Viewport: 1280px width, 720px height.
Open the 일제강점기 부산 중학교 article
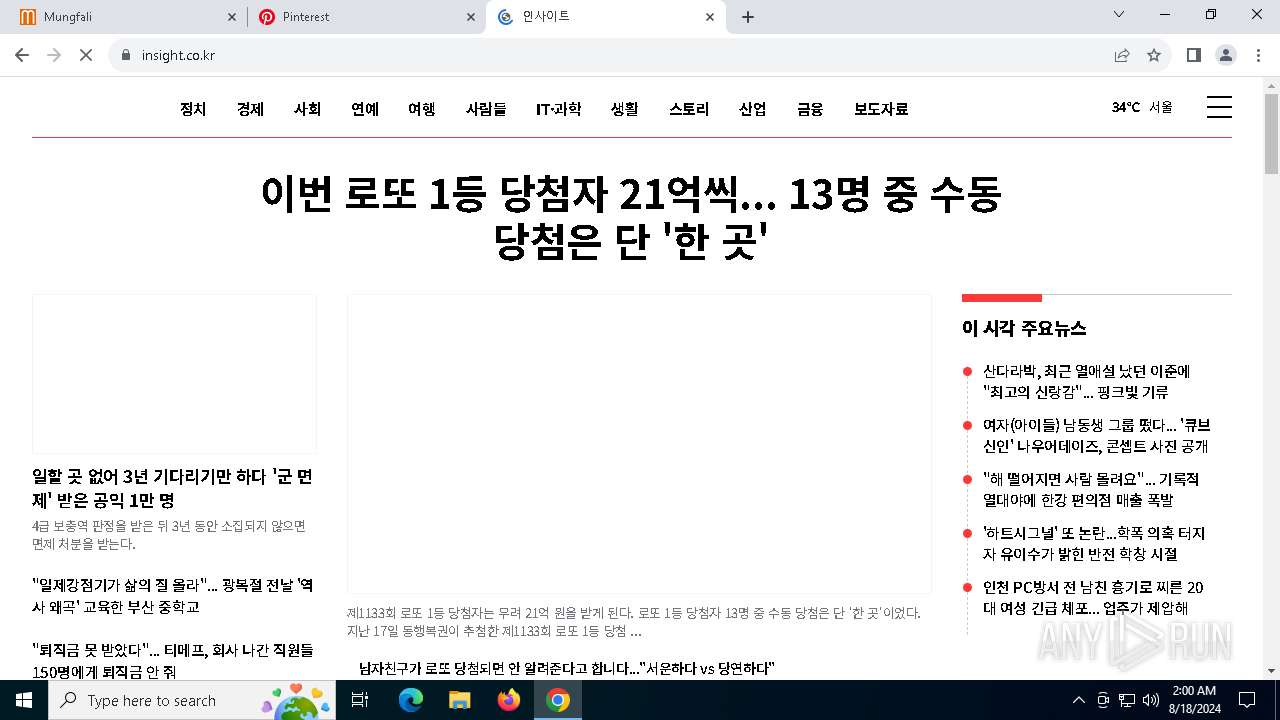click(x=173, y=595)
